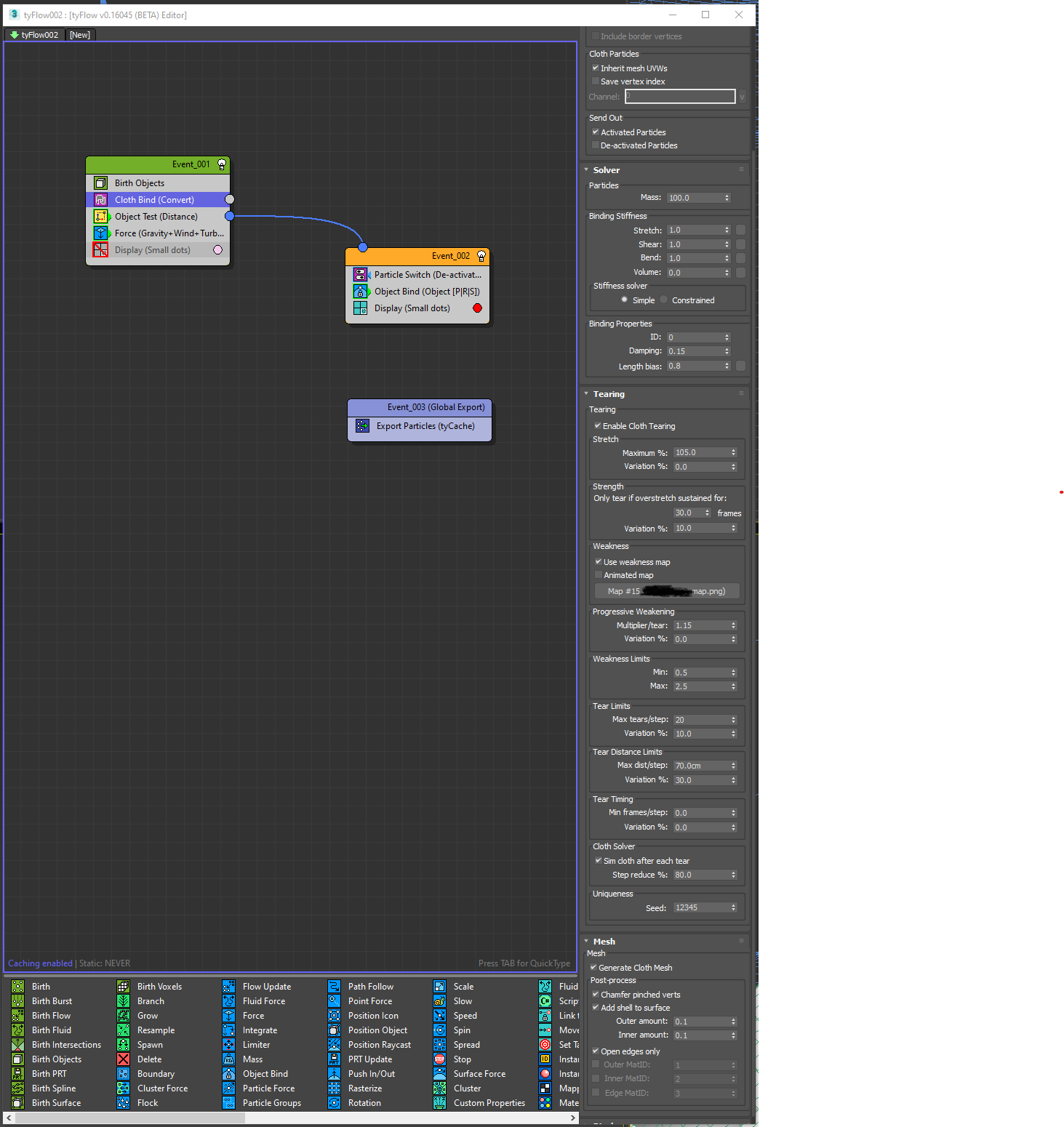Screen dimensions: 1064x1127
Task: Click the Delete operator icon in depot
Action: click(124, 1059)
